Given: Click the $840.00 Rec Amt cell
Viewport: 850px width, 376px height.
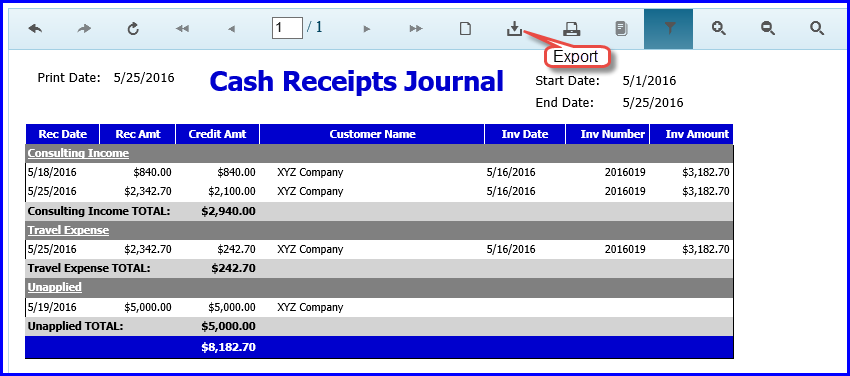Looking at the screenshot, I should [x=152, y=172].
